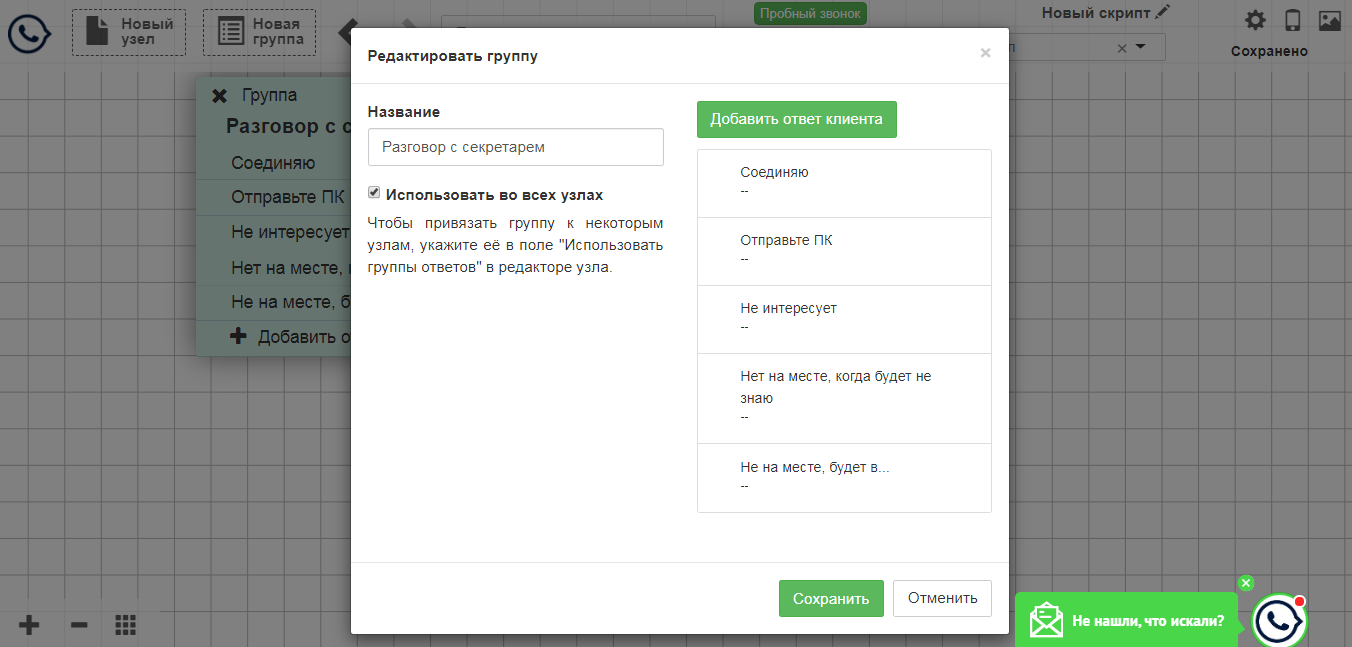Select the Соединяю answer in the list
The height and width of the screenshot is (647, 1352).
[x=844, y=183]
